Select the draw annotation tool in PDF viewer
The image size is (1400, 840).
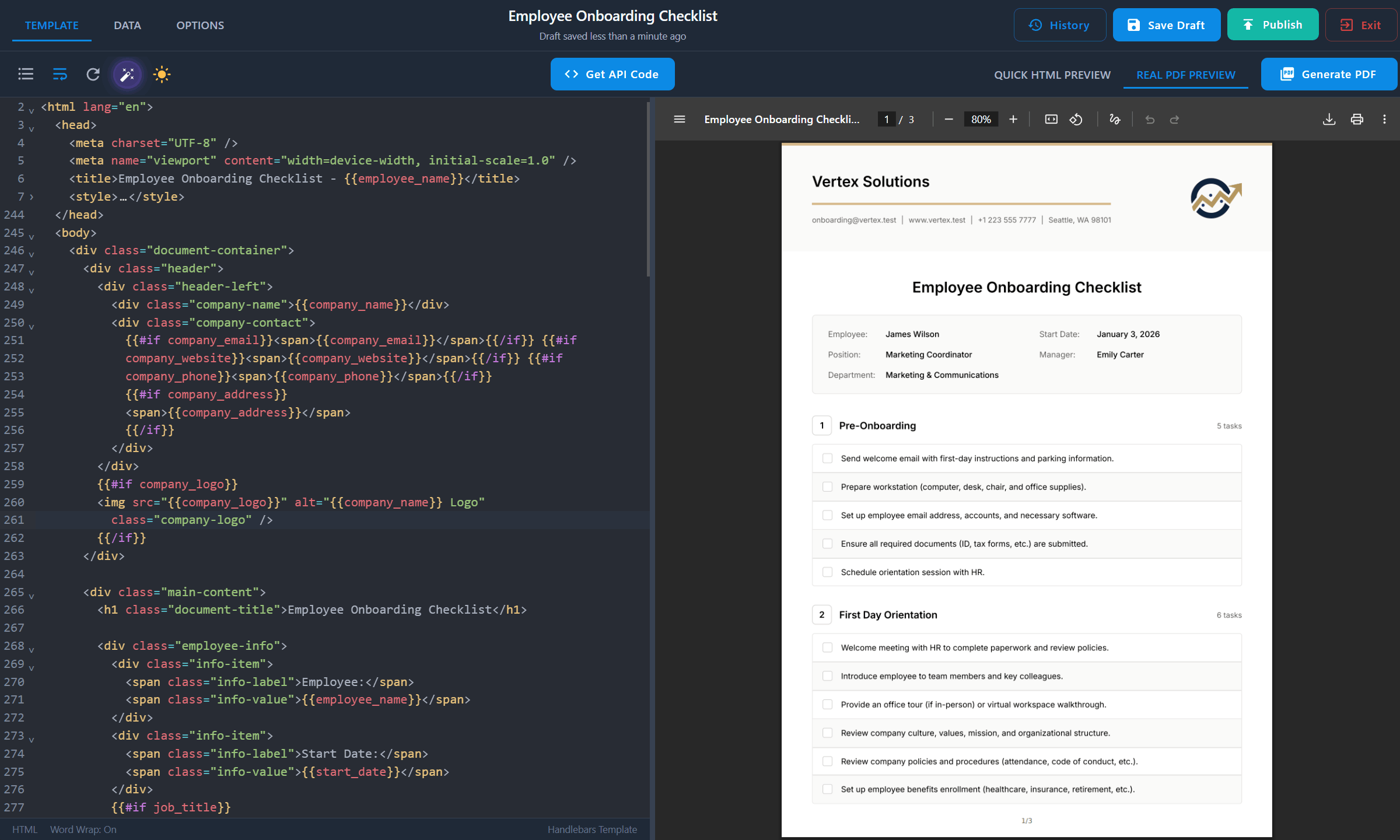[x=1115, y=119]
